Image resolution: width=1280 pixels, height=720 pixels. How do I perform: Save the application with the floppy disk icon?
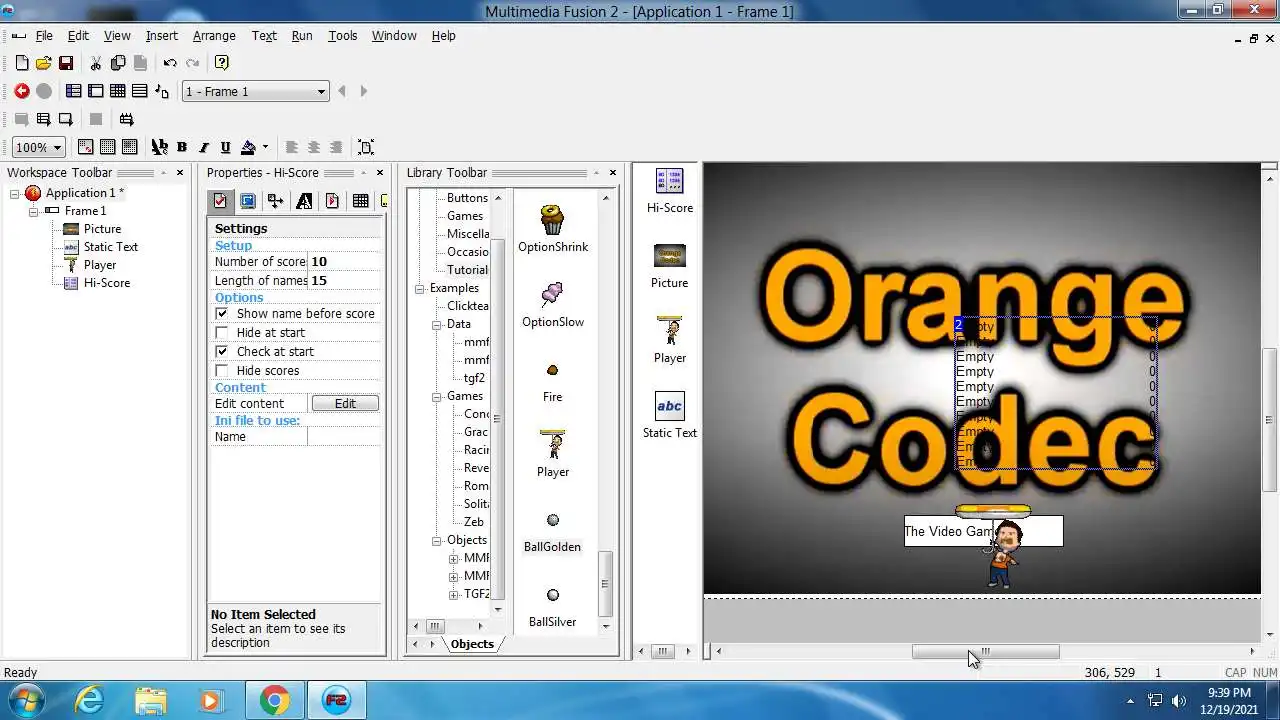click(66, 63)
